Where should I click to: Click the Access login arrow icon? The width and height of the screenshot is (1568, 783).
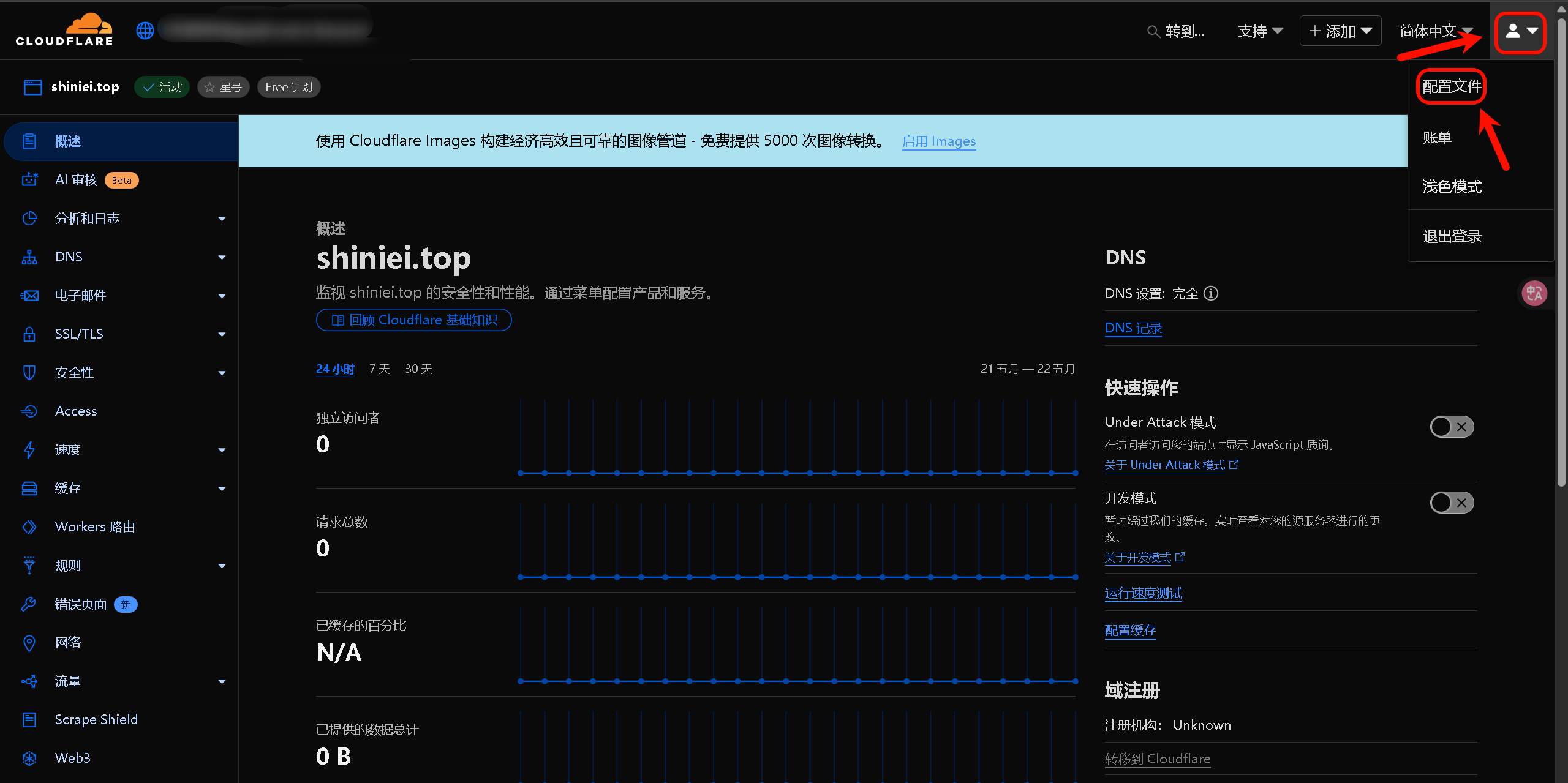click(x=29, y=411)
